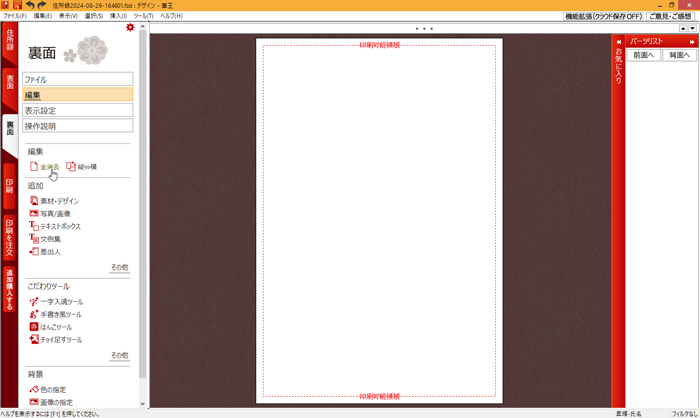The image size is (700, 418).
Task: Expand その他 under the 追加 section
Action: click(119, 268)
